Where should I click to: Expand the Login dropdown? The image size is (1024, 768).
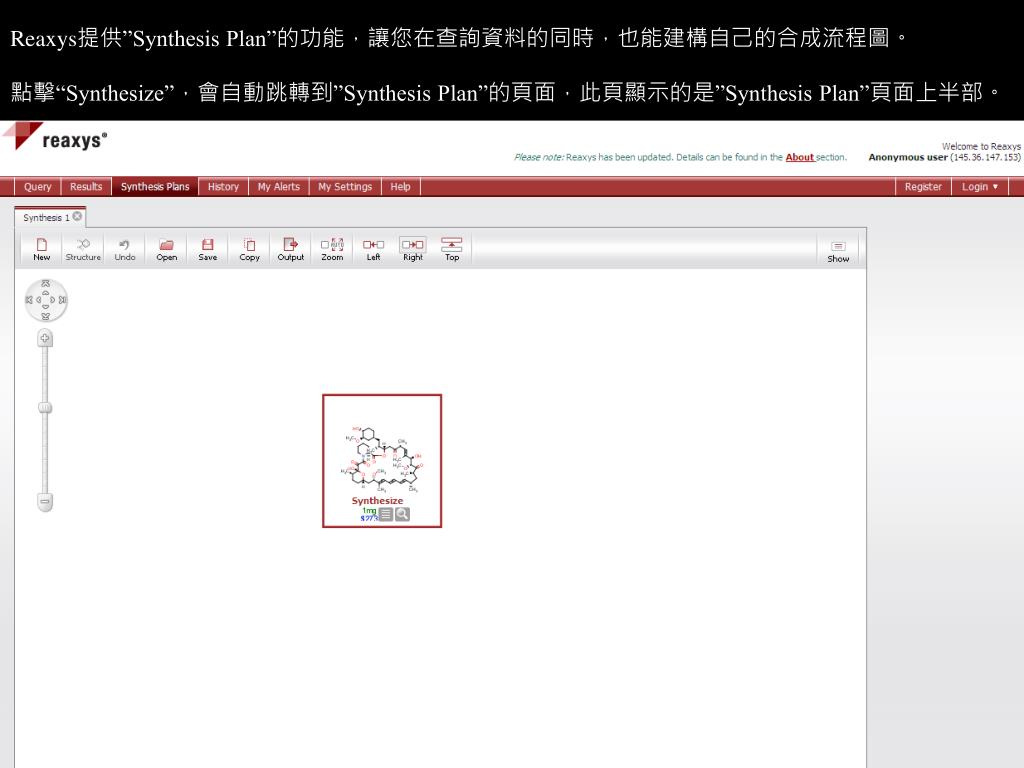pyautogui.click(x=980, y=186)
